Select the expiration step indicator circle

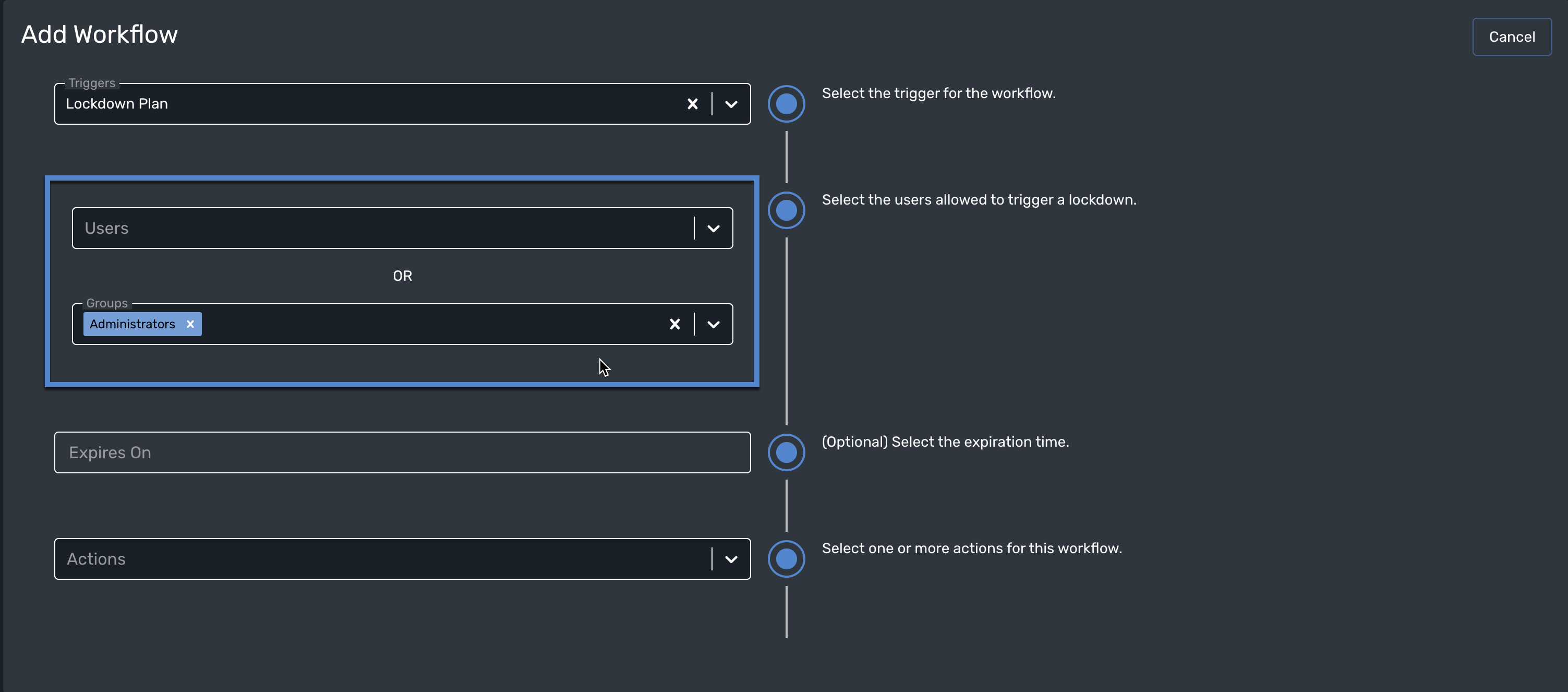click(786, 452)
